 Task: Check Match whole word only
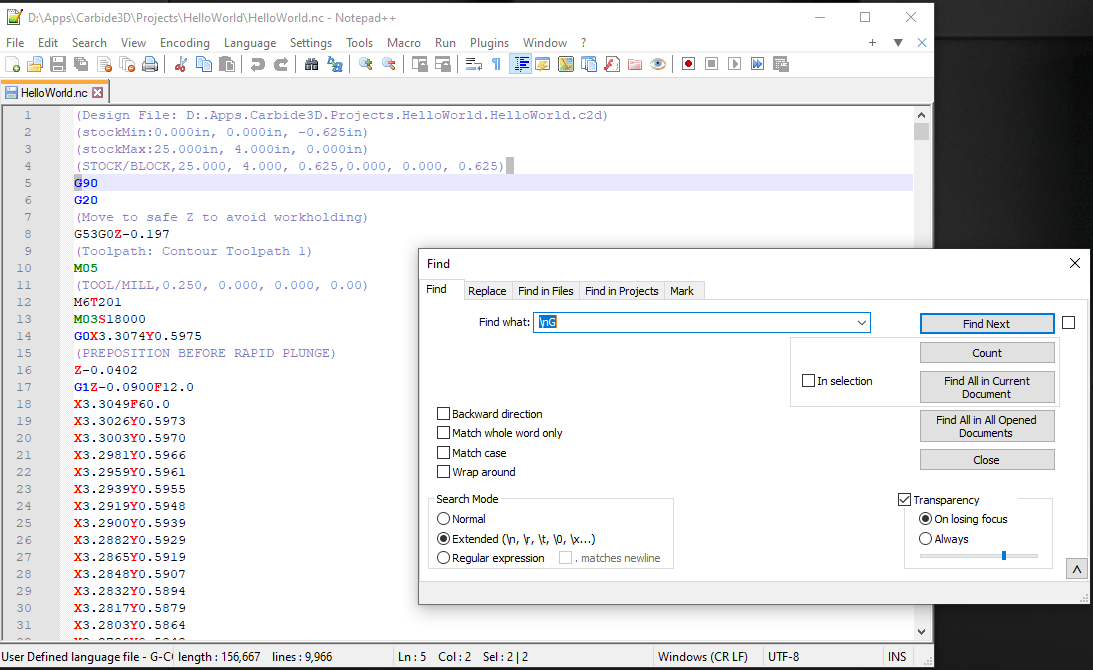(443, 433)
